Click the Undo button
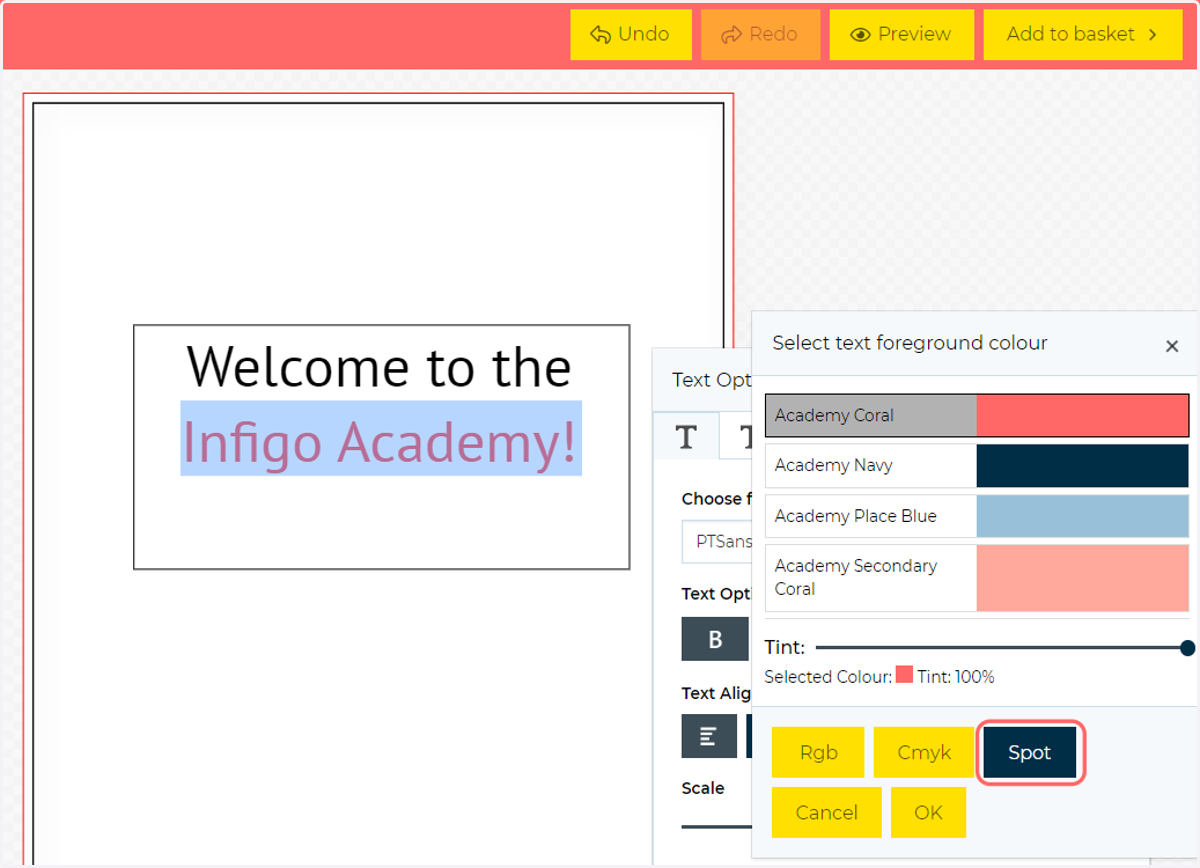 tap(630, 35)
